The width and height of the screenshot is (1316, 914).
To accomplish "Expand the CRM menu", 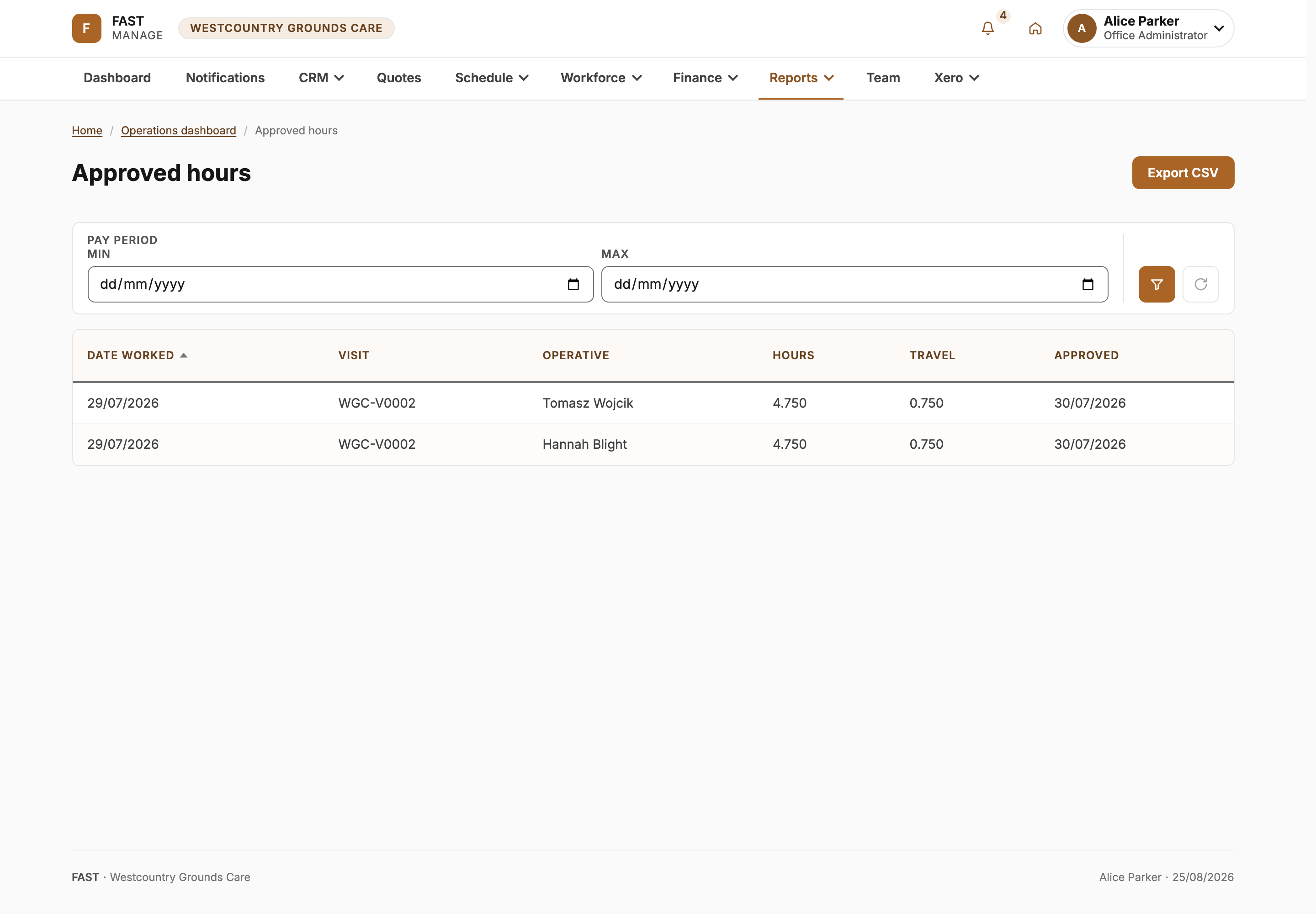I will [x=321, y=78].
